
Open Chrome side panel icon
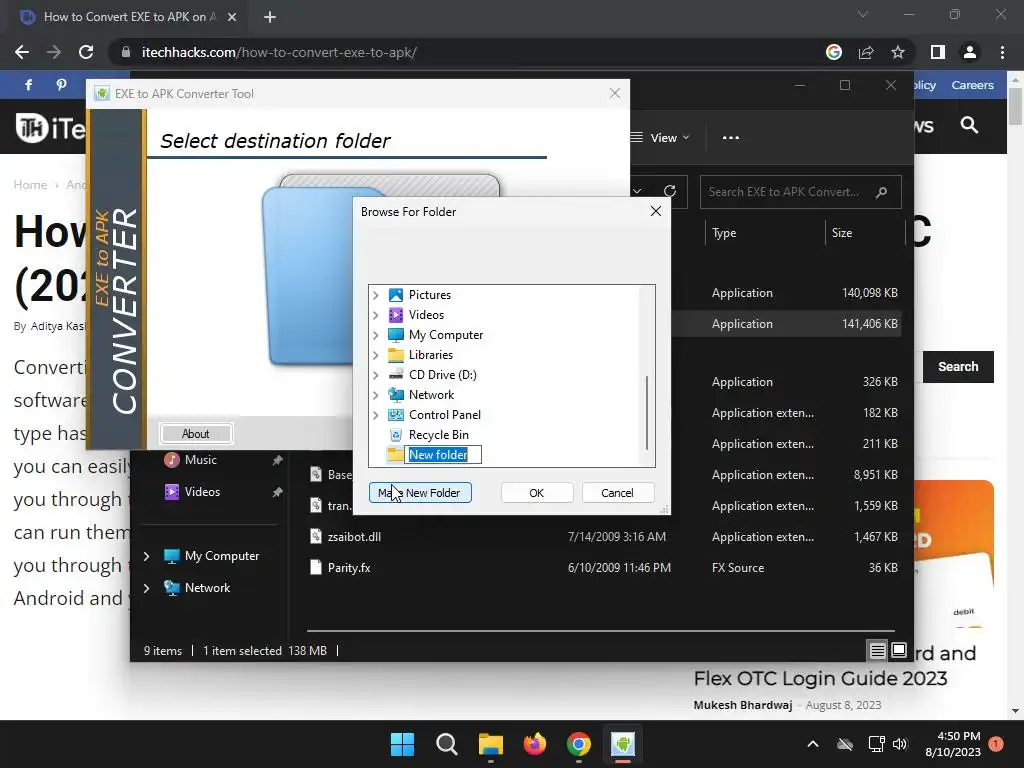coord(938,52)
